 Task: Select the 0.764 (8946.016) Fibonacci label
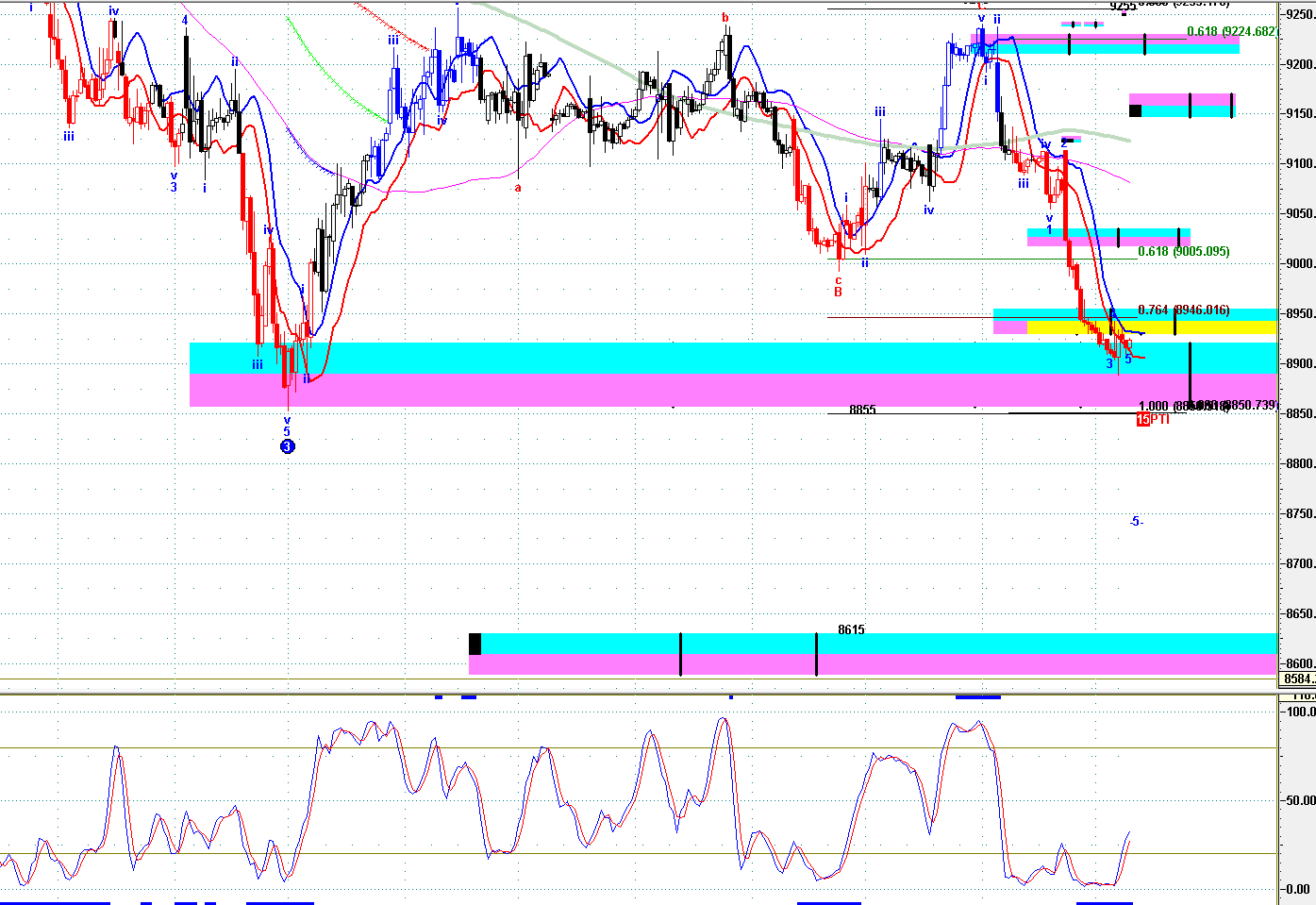(x=1183, y=310)
